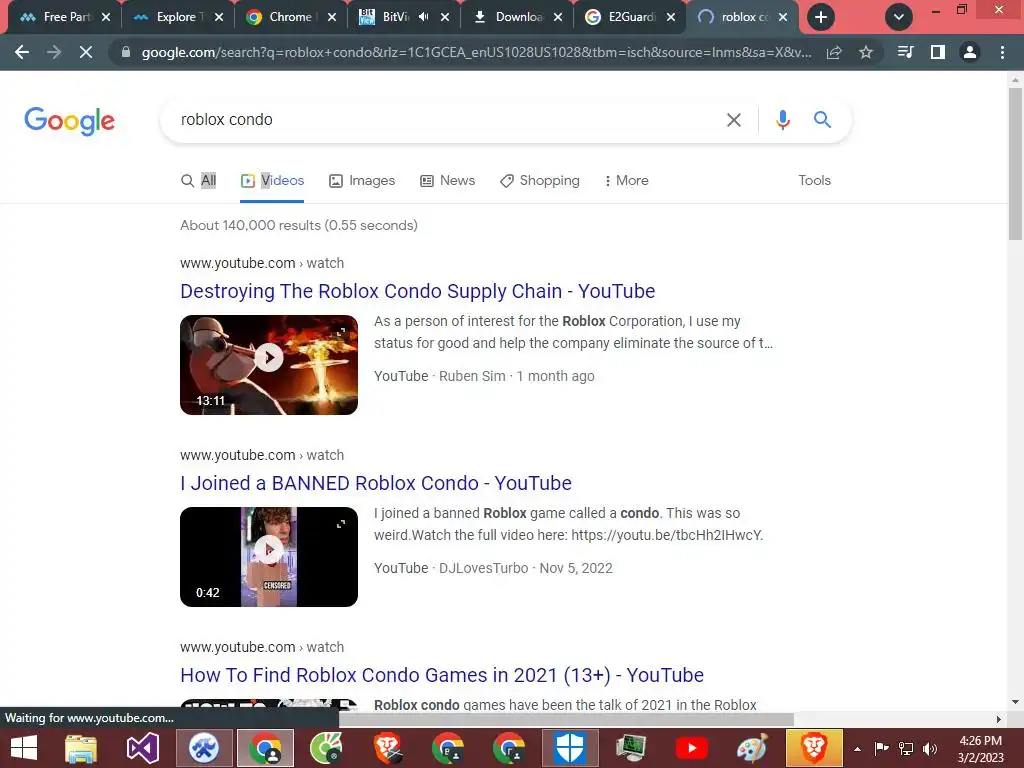Open the search Tools options
The height and width of the screenshot is (768, 1024).
click(814, 181)
